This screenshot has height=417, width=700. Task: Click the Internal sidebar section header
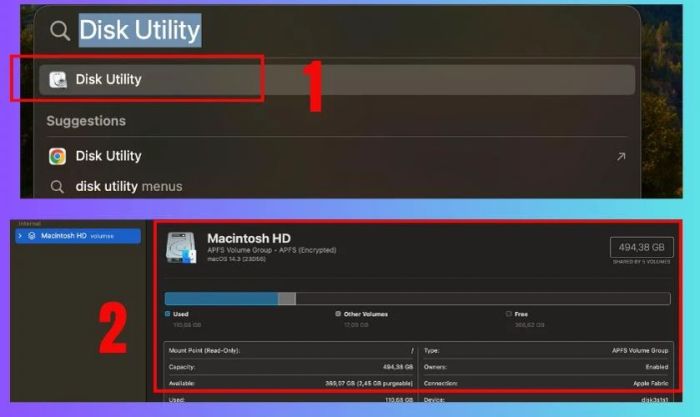coord(29,223)
